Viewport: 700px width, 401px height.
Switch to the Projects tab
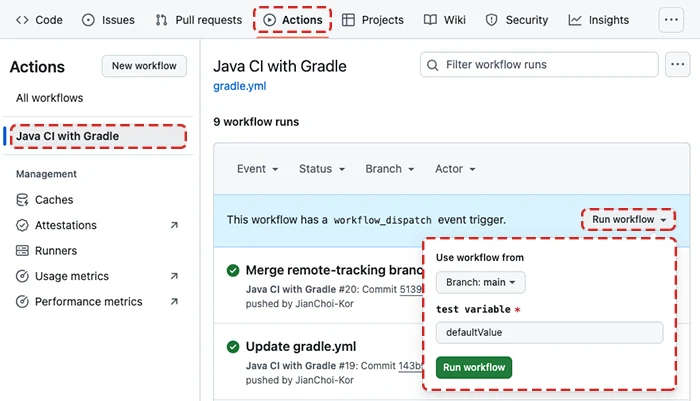(x=373, y=20)
